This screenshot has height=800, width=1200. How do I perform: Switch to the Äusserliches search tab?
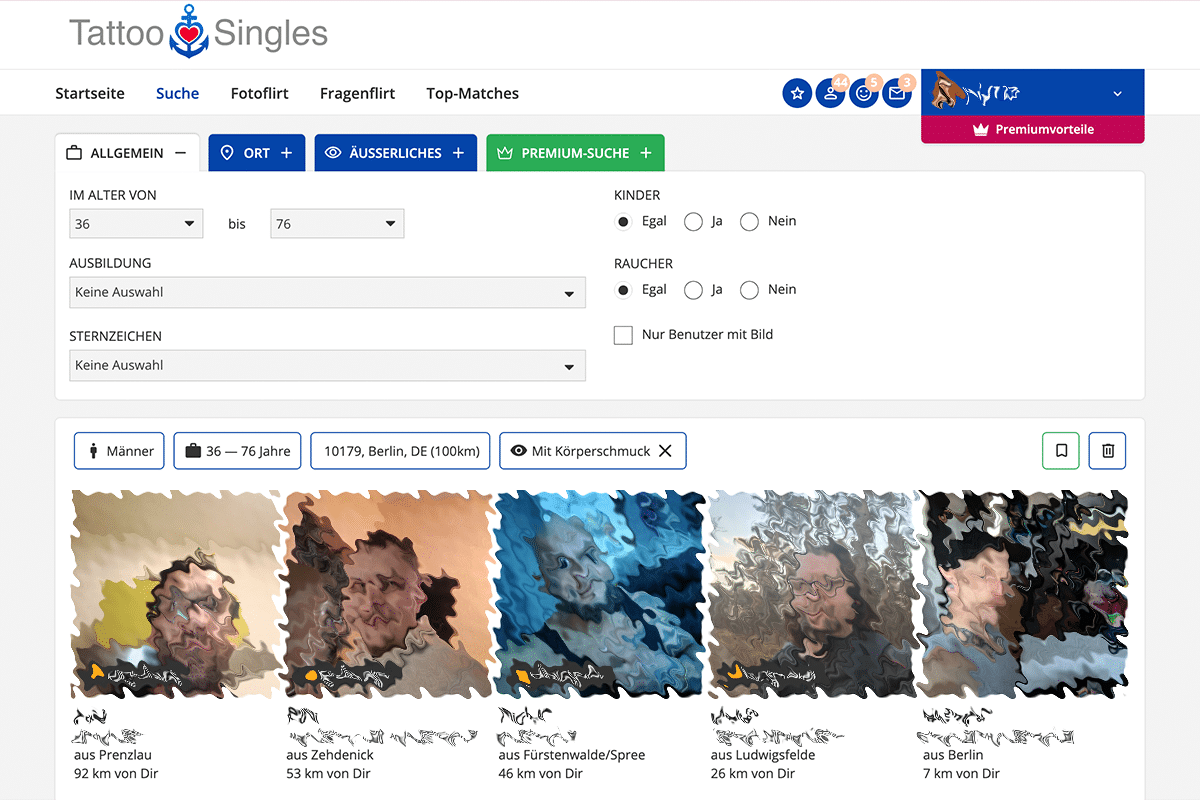396,153
